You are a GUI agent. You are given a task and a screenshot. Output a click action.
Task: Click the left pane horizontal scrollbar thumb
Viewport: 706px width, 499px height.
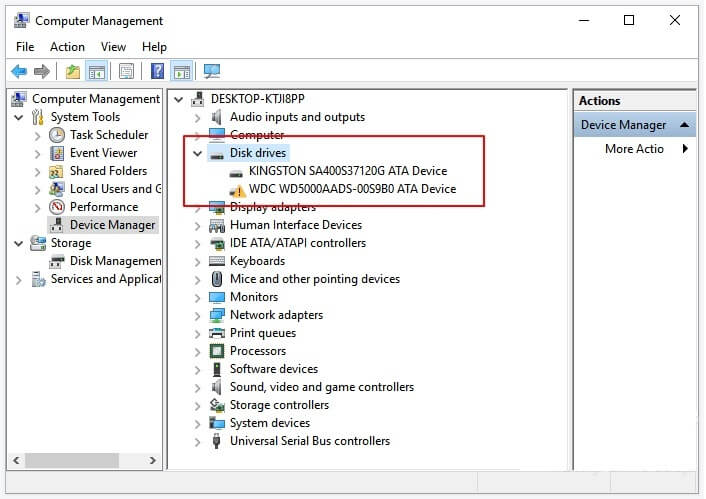point(72,460)
